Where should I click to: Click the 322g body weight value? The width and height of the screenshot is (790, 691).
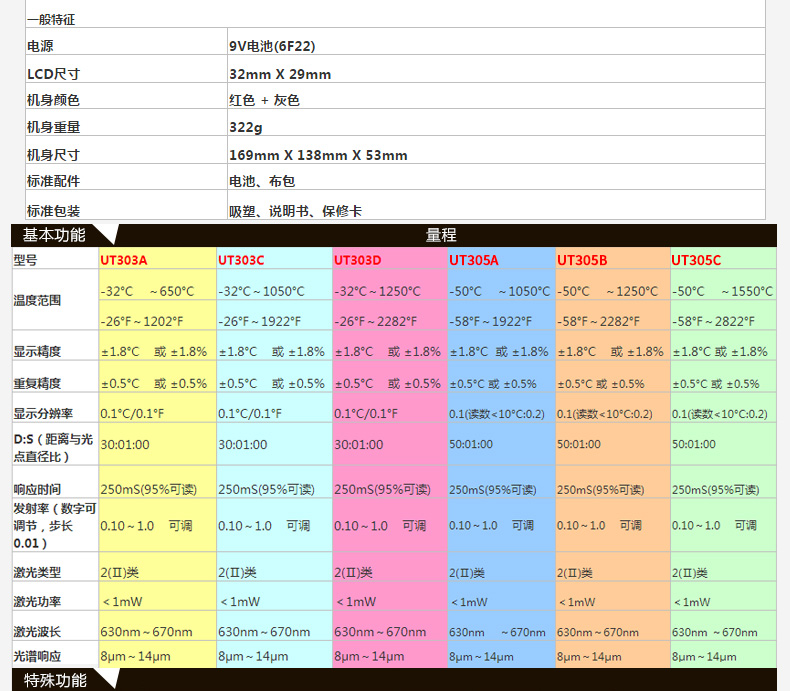coord(245,128)
